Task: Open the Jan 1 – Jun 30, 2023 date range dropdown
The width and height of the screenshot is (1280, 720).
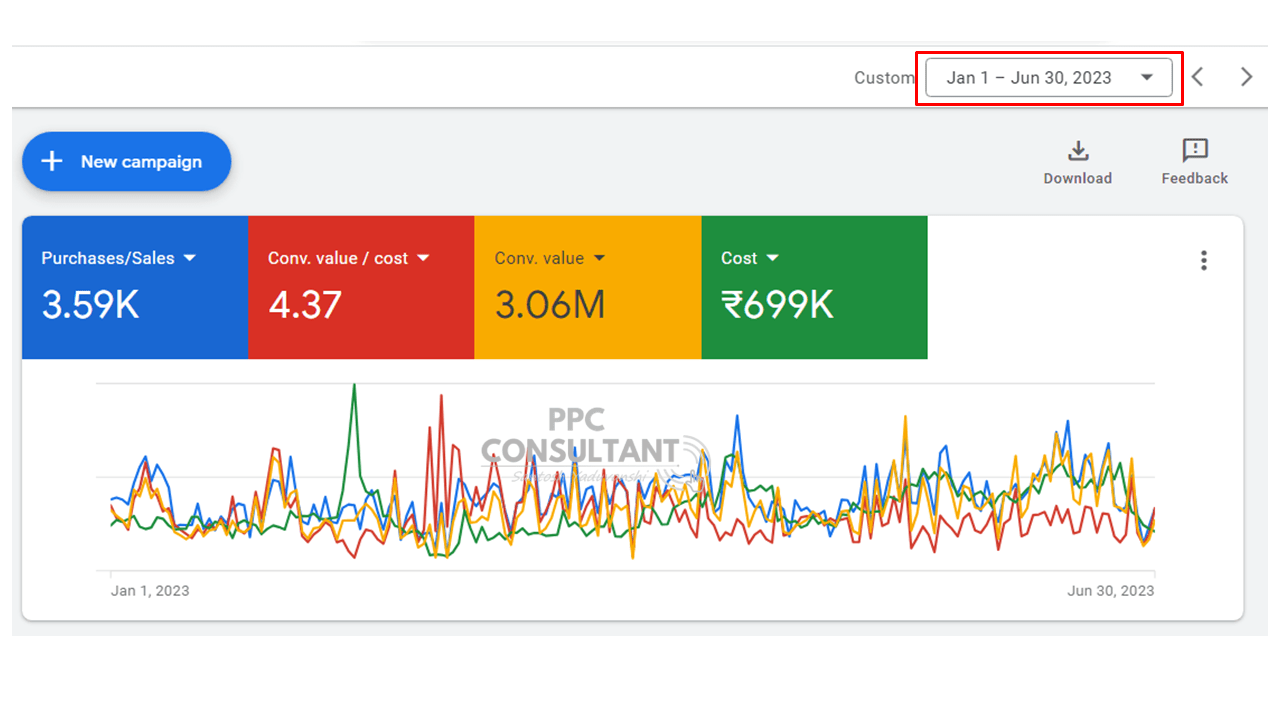Action: (x=1049, y=78)
